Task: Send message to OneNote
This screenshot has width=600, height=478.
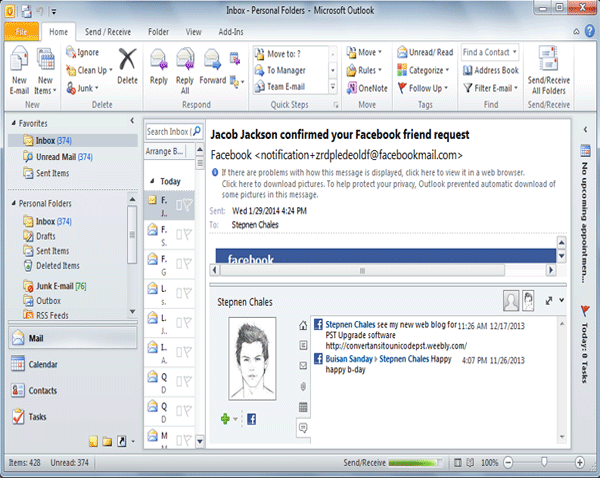Action: tap(367, 88)
